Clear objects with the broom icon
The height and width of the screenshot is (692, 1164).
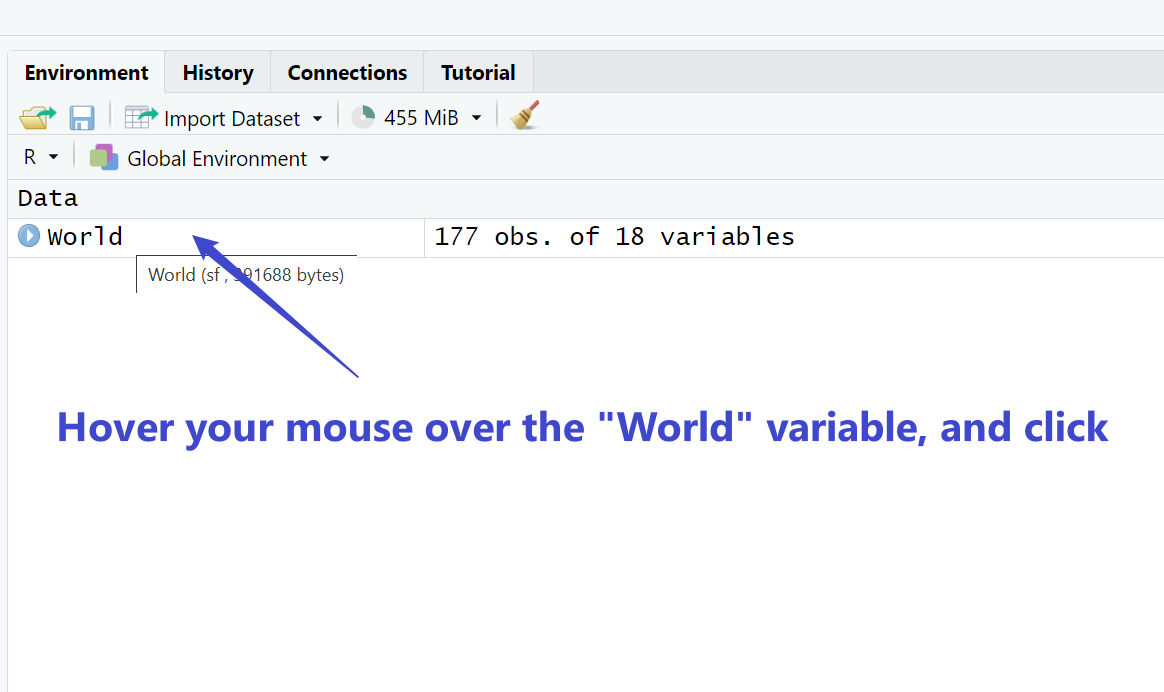tap(525, 116)
